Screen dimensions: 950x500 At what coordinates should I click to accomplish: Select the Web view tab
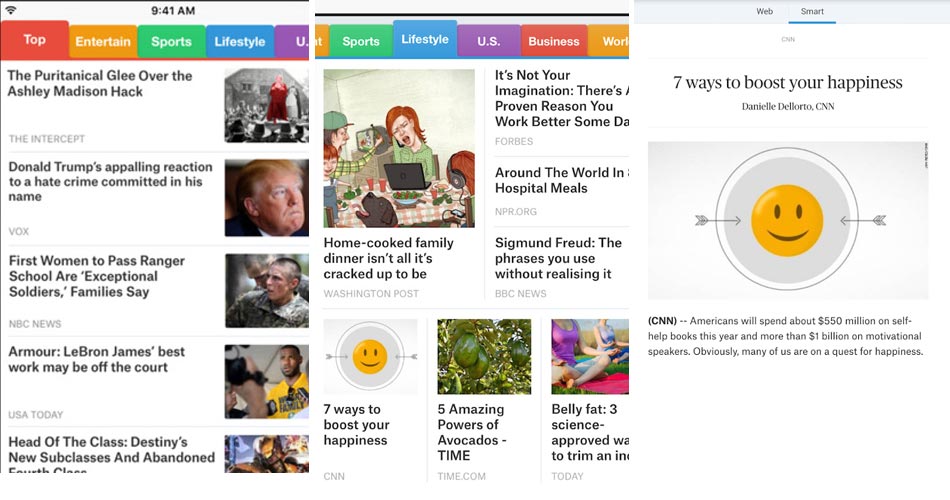765,12
